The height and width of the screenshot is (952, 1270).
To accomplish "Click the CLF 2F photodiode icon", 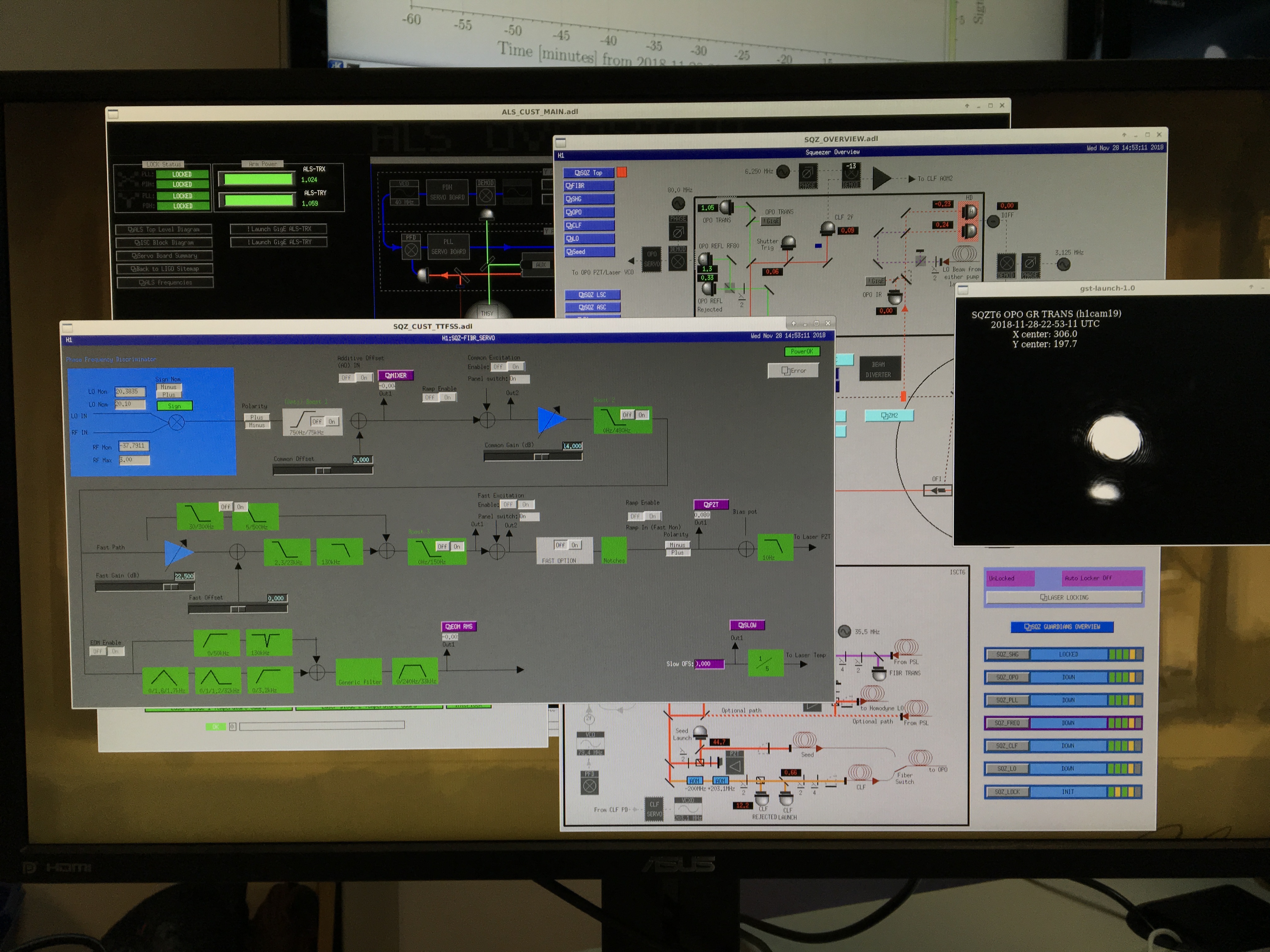I will pyautogui.click(x=827, y=228).
